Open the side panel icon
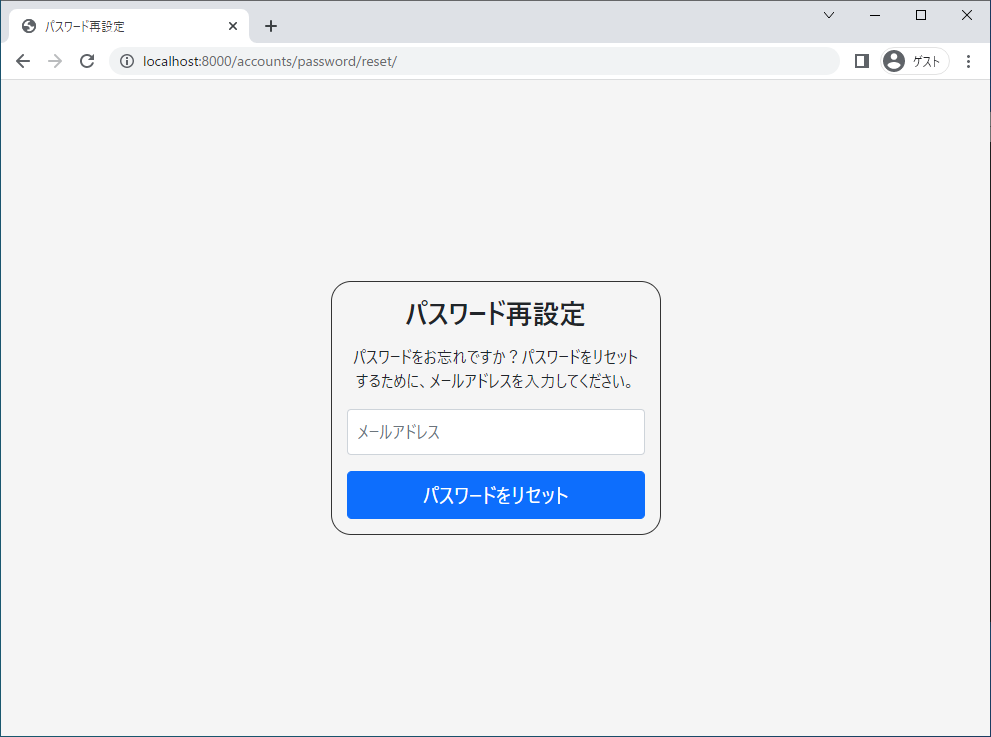 (861, 60)
